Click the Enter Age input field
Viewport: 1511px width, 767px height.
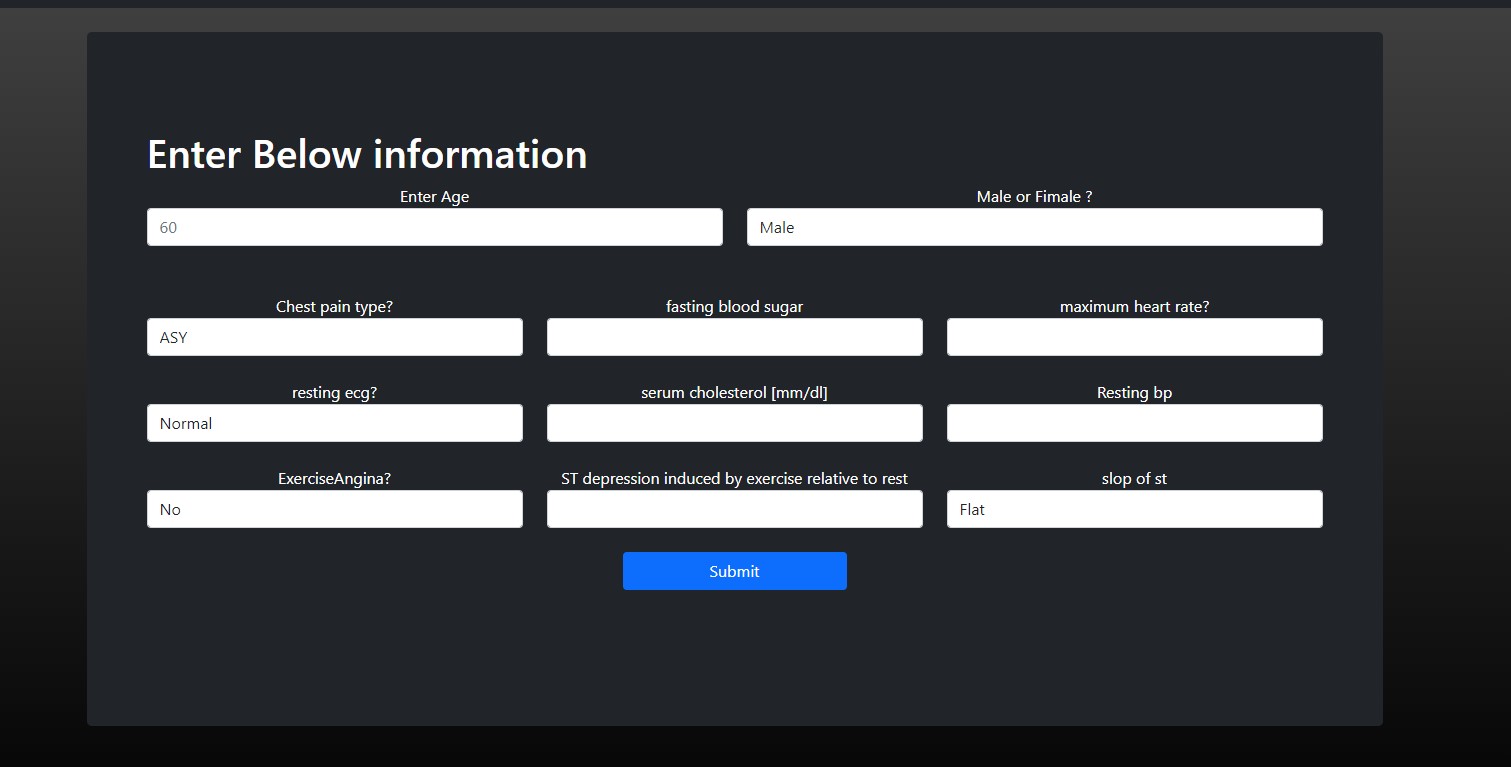coord(434,227)
